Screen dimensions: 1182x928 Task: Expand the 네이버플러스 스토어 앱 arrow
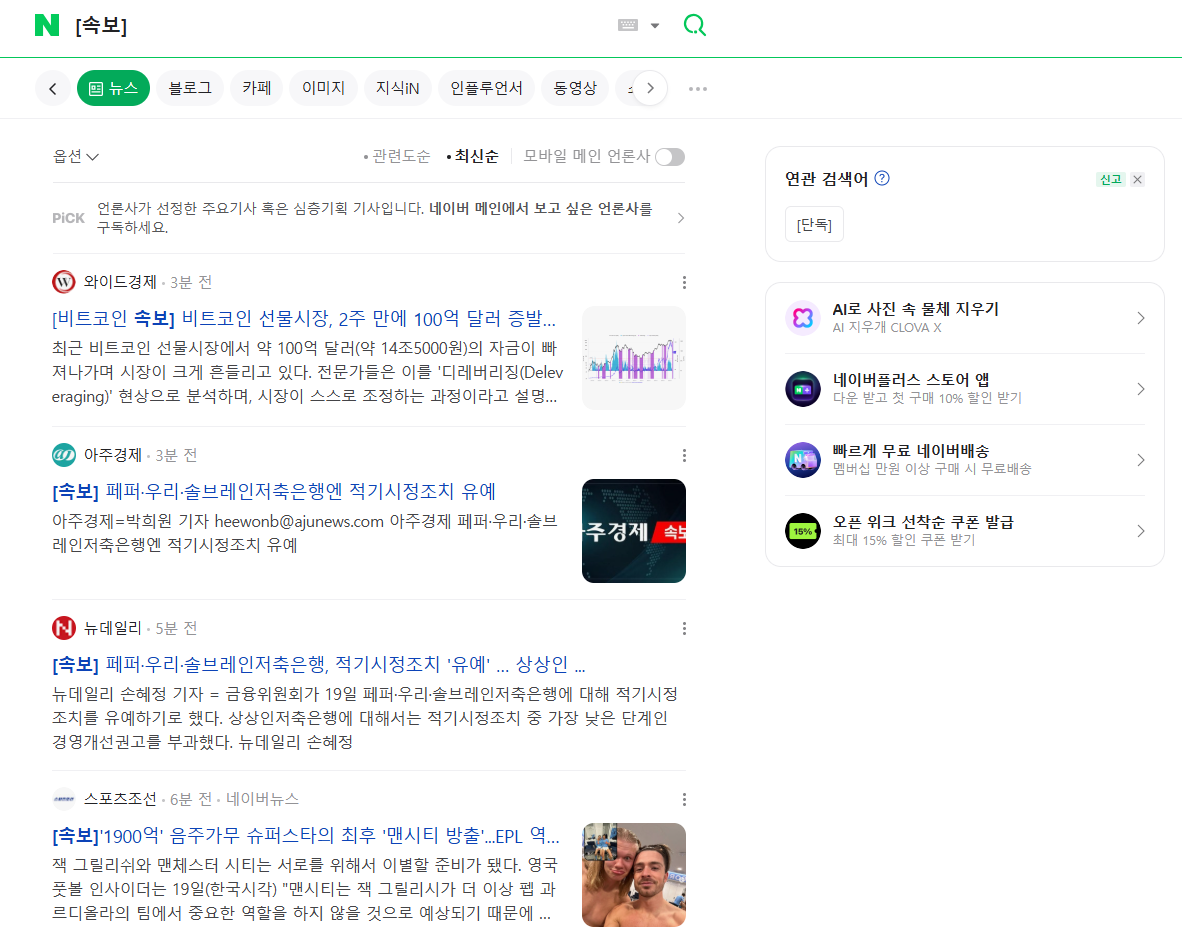click(x=1141, y=389)
